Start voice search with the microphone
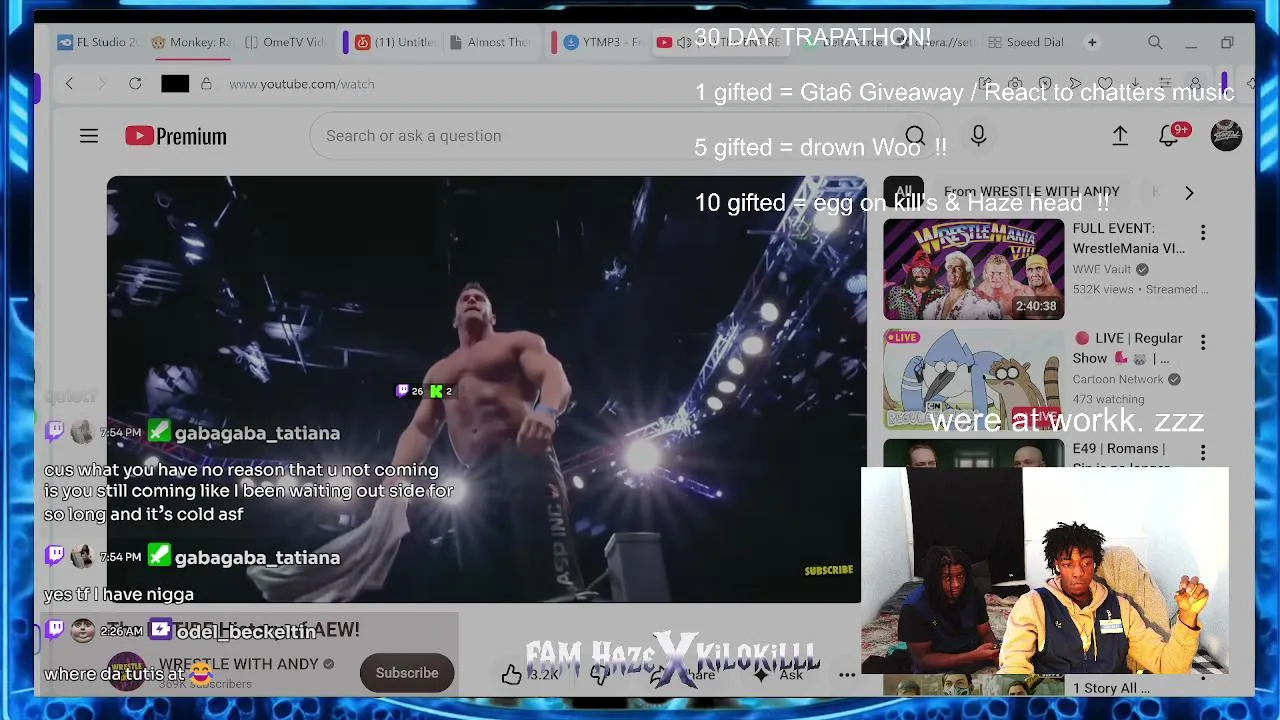1280x720 pixels. click(x=978, y=136)
